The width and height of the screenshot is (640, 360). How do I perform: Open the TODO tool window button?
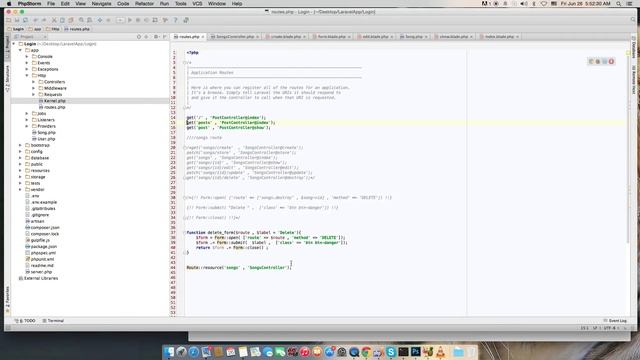coord(25,321)
